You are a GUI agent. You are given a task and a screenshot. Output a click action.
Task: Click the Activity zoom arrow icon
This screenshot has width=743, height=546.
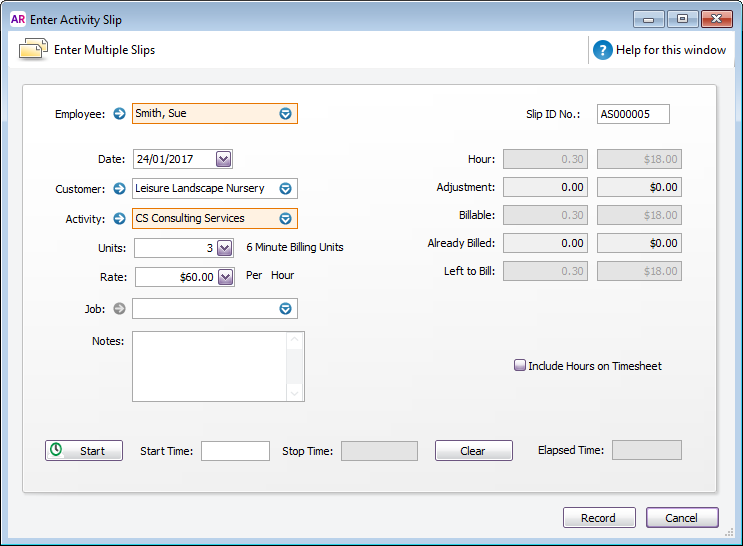coord(120,219)
